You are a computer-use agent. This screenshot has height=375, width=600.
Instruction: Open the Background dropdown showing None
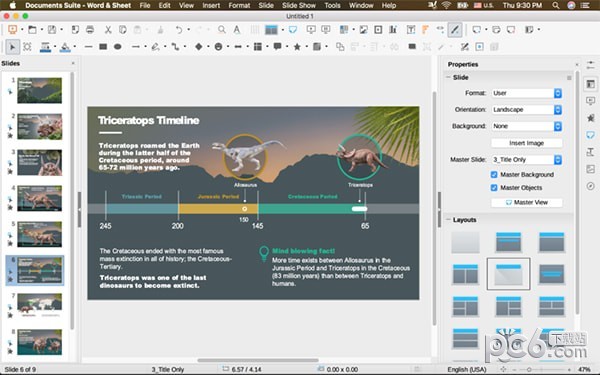click(x=527, y=126)
